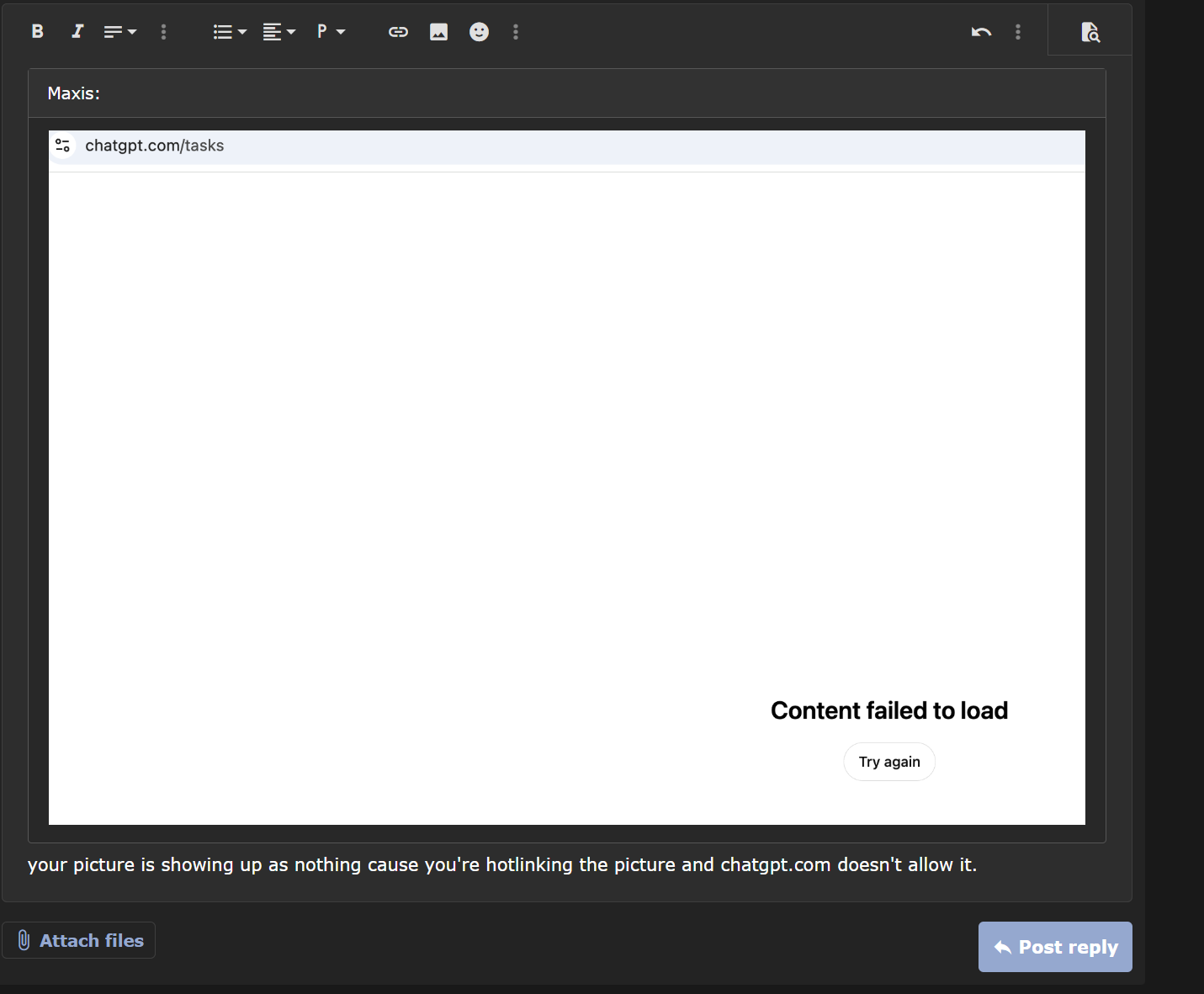Undo the last edit
1204x994 pixels.
click(x=981, y=31)
